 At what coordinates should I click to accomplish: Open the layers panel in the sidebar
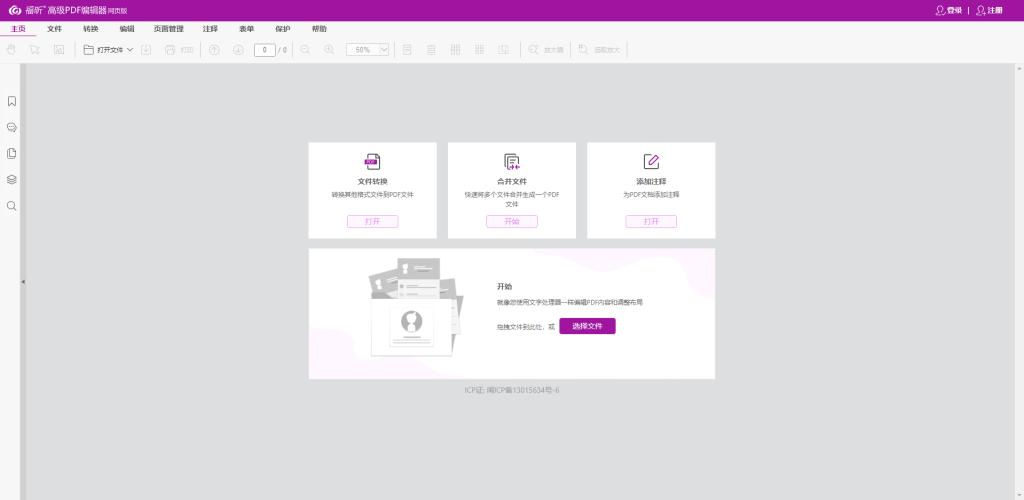coord(12,179)
